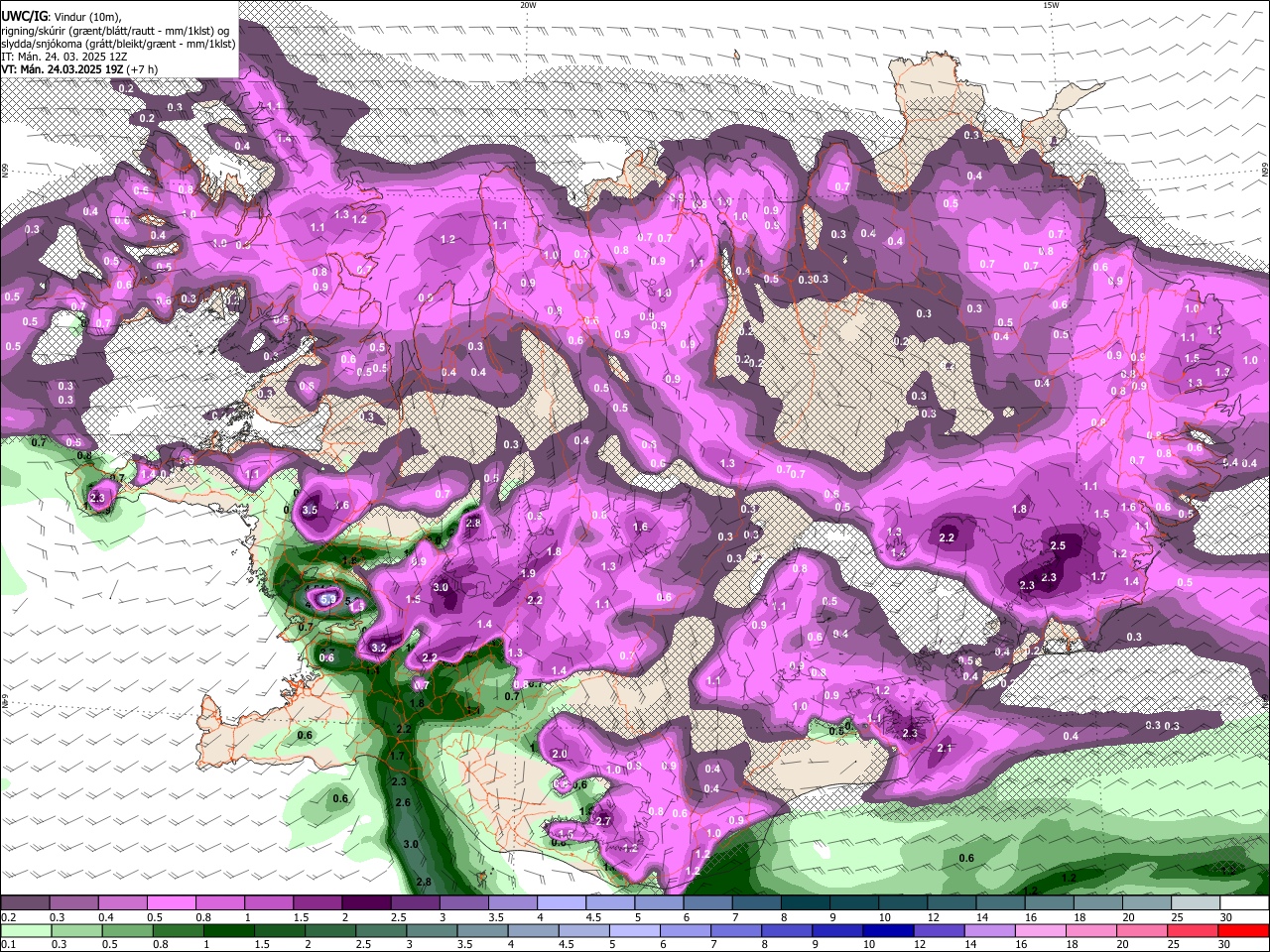This screenshot has height=952, width=1270.
Task: Select the magenta swatch between 1.5 and 2
Action: [317, 903]
